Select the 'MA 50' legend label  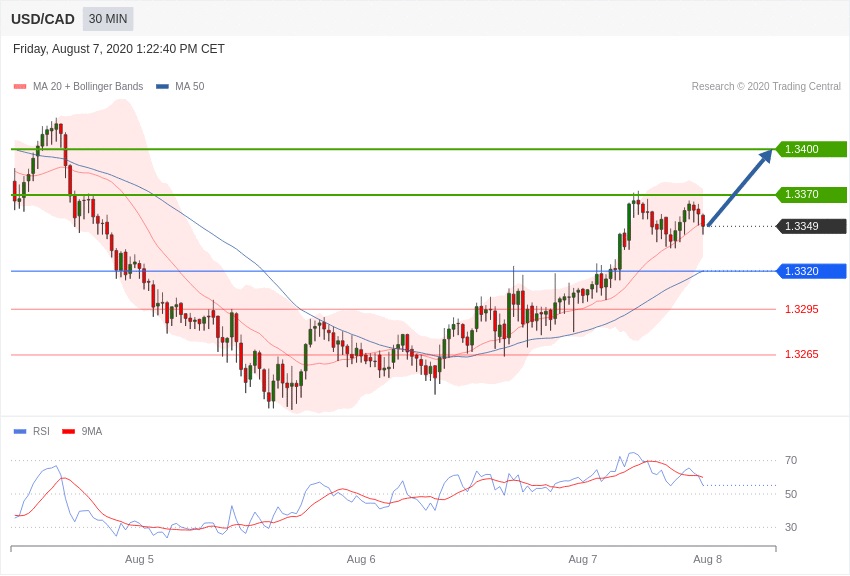point(190,87)
